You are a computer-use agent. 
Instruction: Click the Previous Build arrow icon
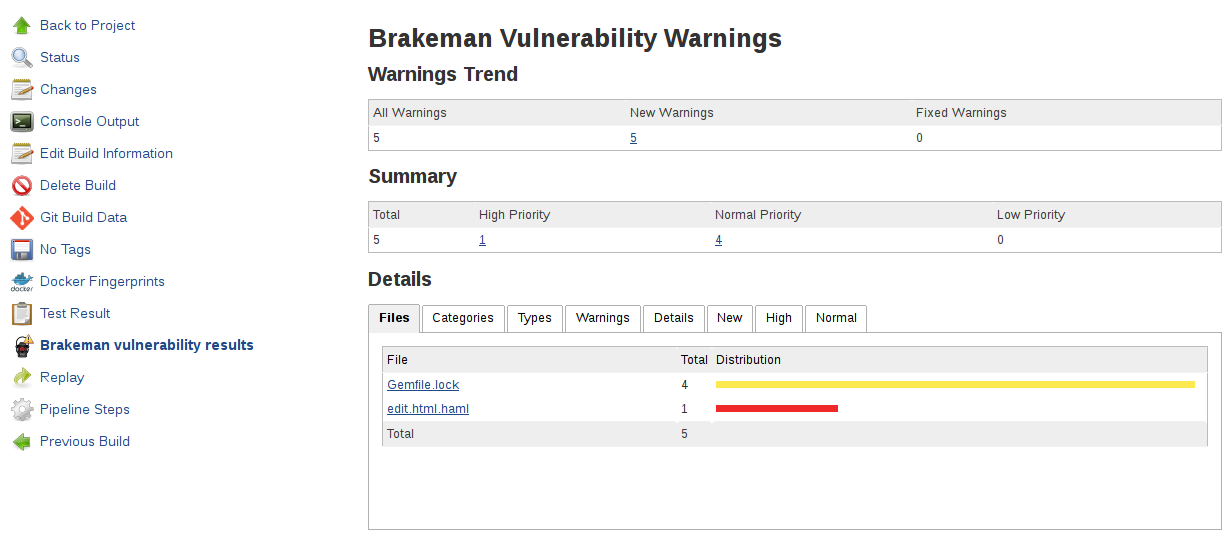[x=22, y=442]
